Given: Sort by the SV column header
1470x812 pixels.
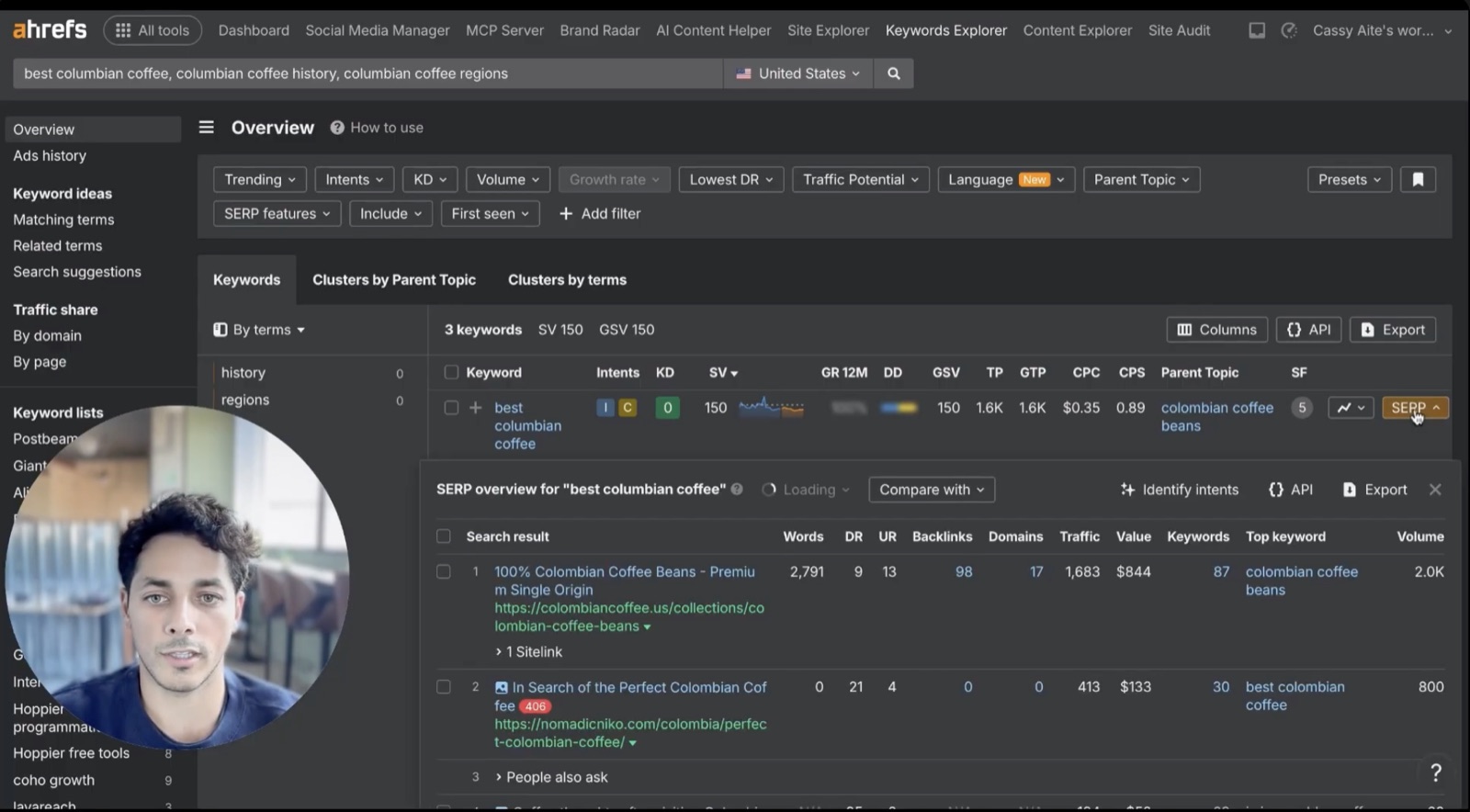Looking at the screenshot, I should tap(723, 372).
